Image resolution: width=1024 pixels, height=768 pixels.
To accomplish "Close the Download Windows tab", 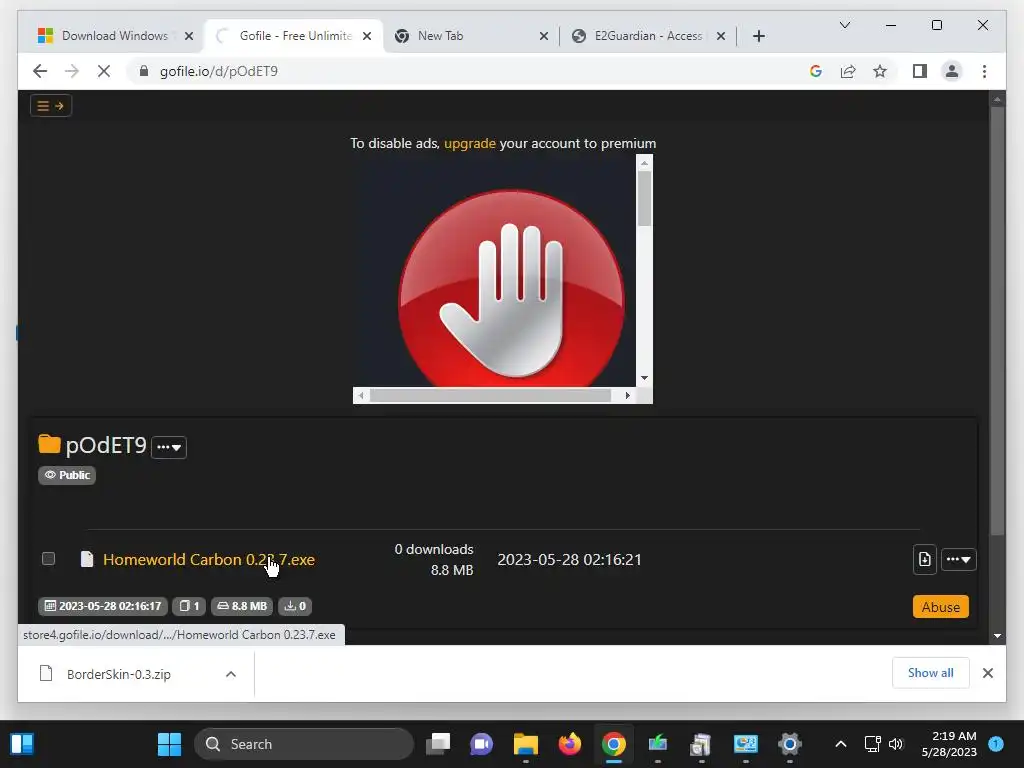I will pos(189,36).
